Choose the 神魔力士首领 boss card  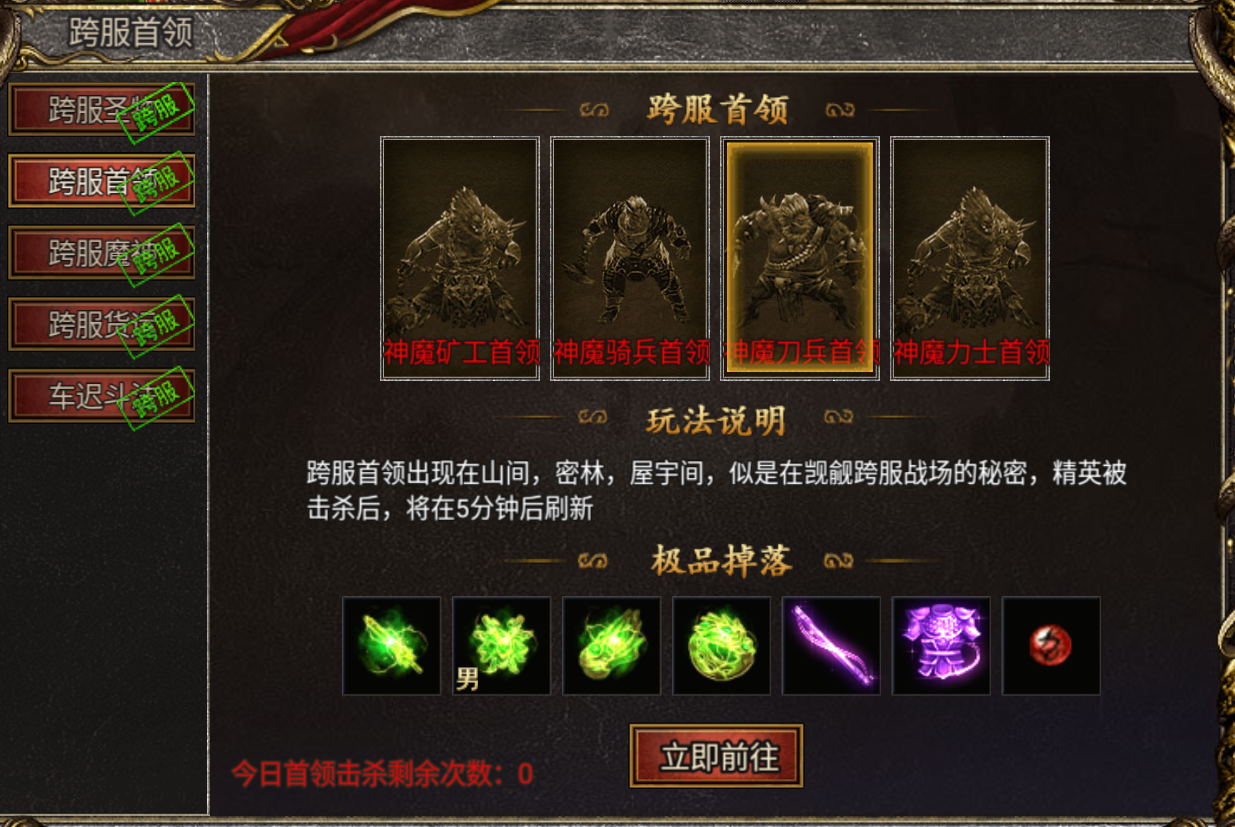970,258
